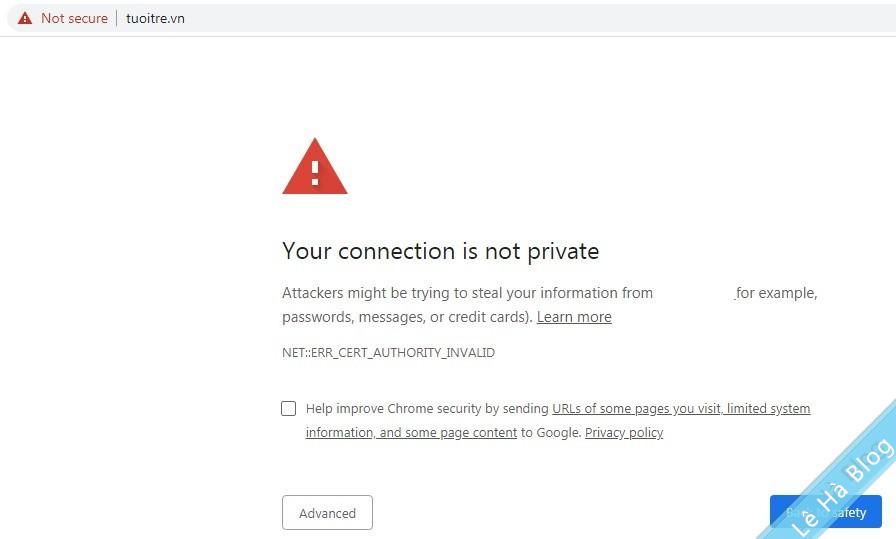Click the "Not secure" site status label

(x=74, y=18)
